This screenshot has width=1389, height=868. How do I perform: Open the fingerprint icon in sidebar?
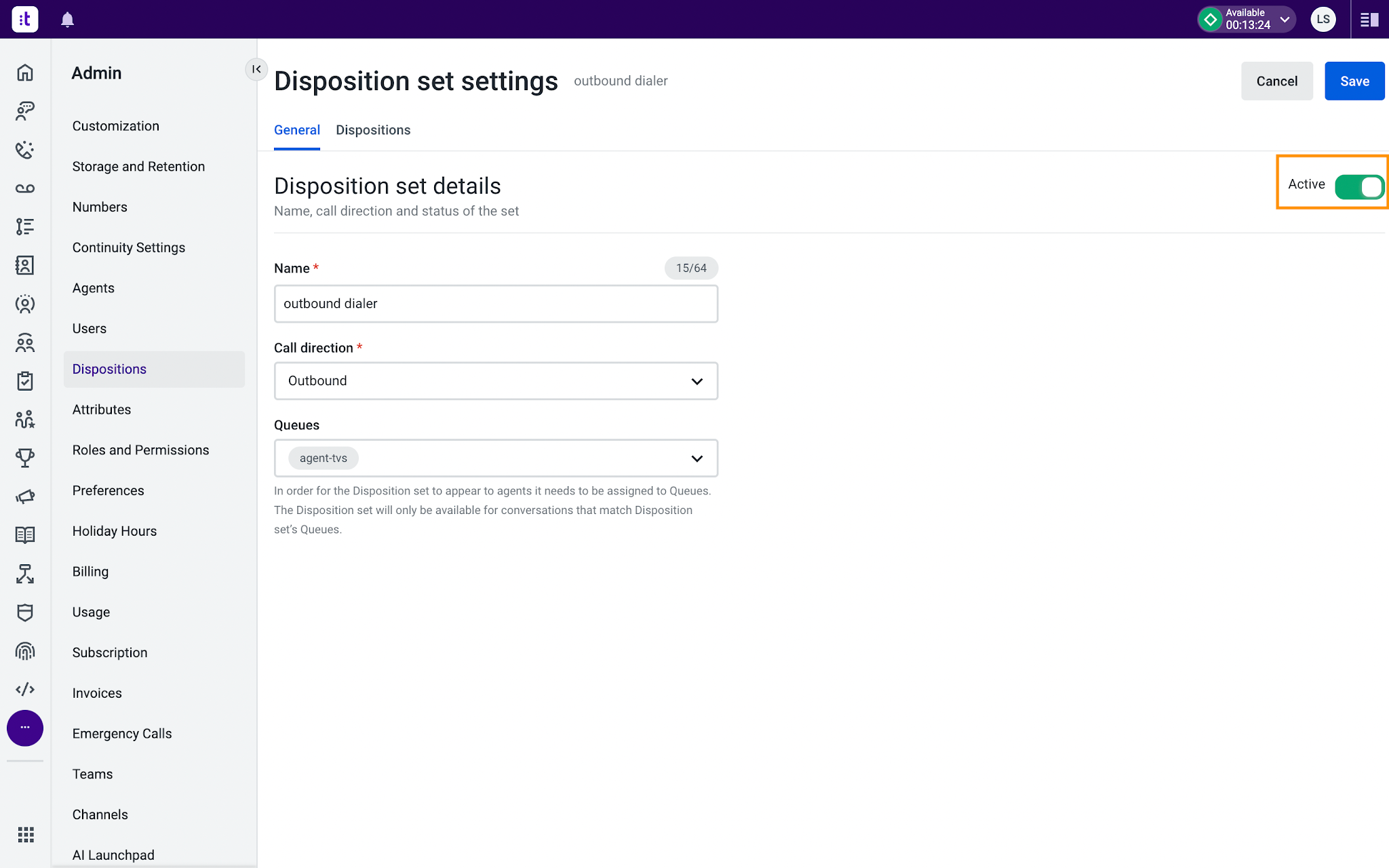(x=25, y=651)
